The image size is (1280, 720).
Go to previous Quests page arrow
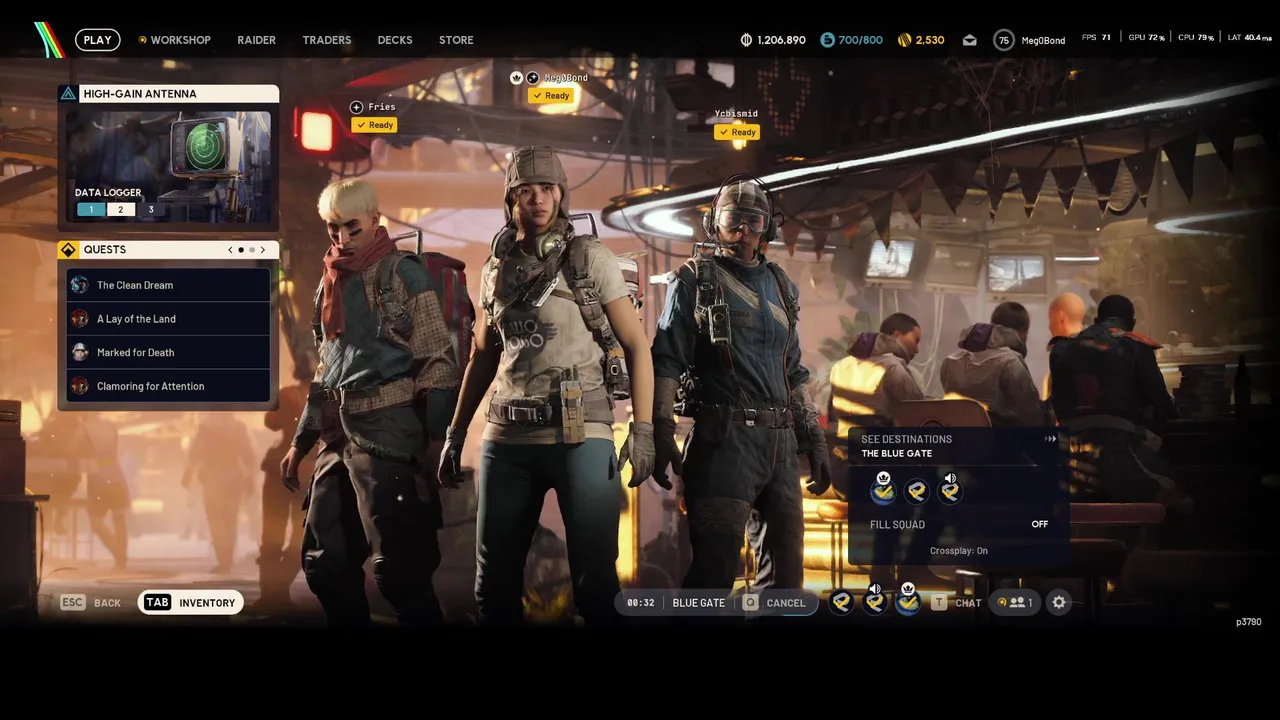(x=230, y=250)
